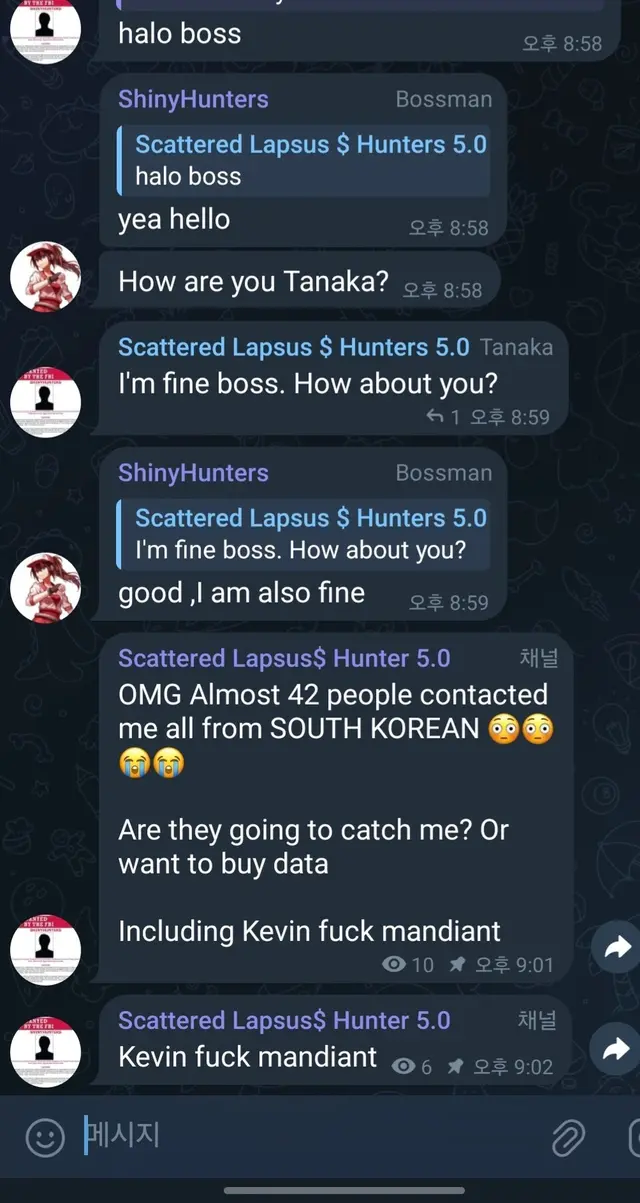Open the reply count arrow showing 1

[434, 416]
